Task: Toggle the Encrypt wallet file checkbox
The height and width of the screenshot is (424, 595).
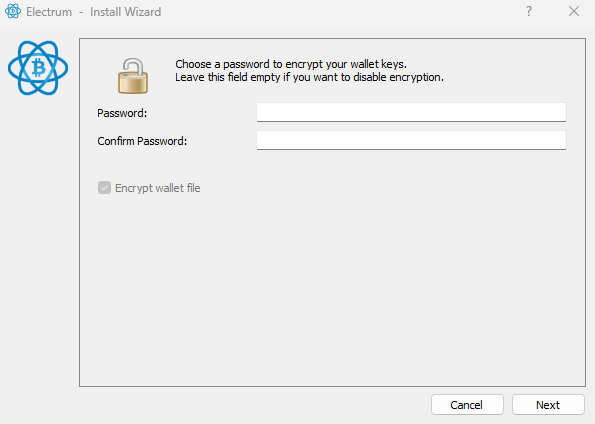Action: 104,188
